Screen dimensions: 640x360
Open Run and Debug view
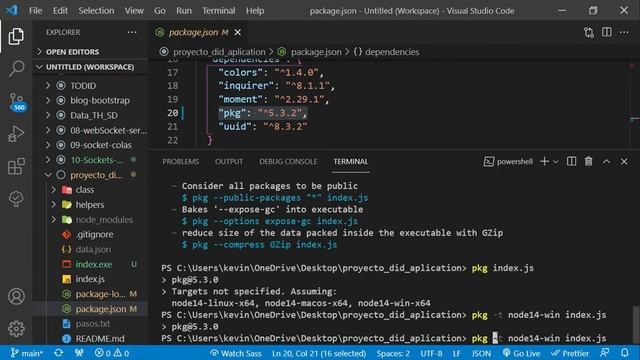16,134
